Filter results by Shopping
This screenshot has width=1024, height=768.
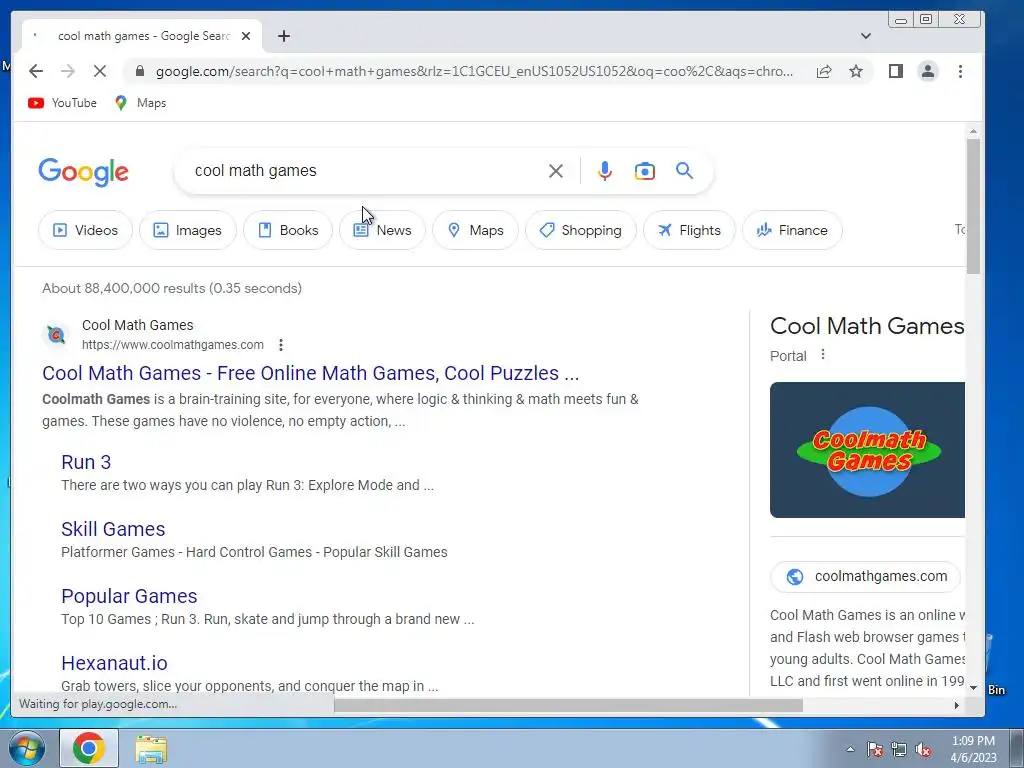click(x=581, y=230)
